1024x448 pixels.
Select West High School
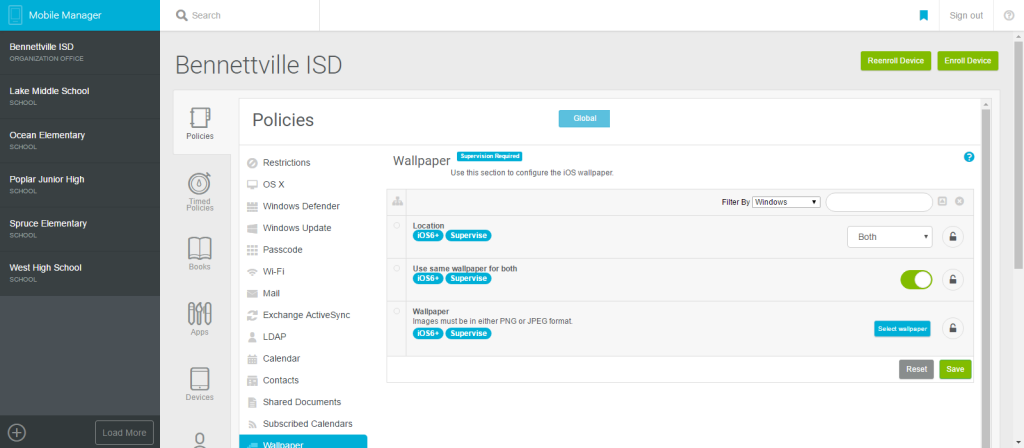click(80, 273)
